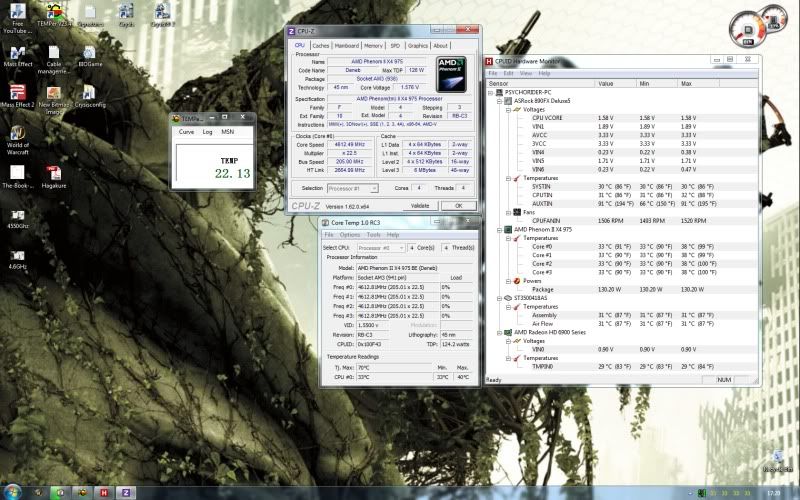Open the View menu in HWMonitor
This screenshot has width=800, height=500.
[x=526, y=73]
